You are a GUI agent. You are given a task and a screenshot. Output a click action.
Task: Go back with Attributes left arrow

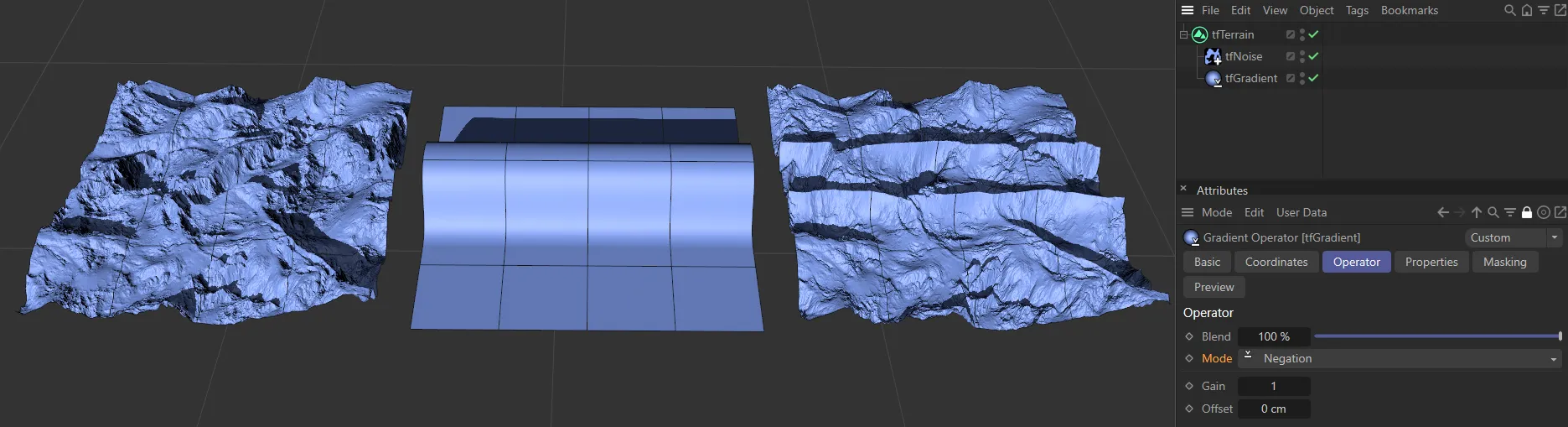[1443, 213]
